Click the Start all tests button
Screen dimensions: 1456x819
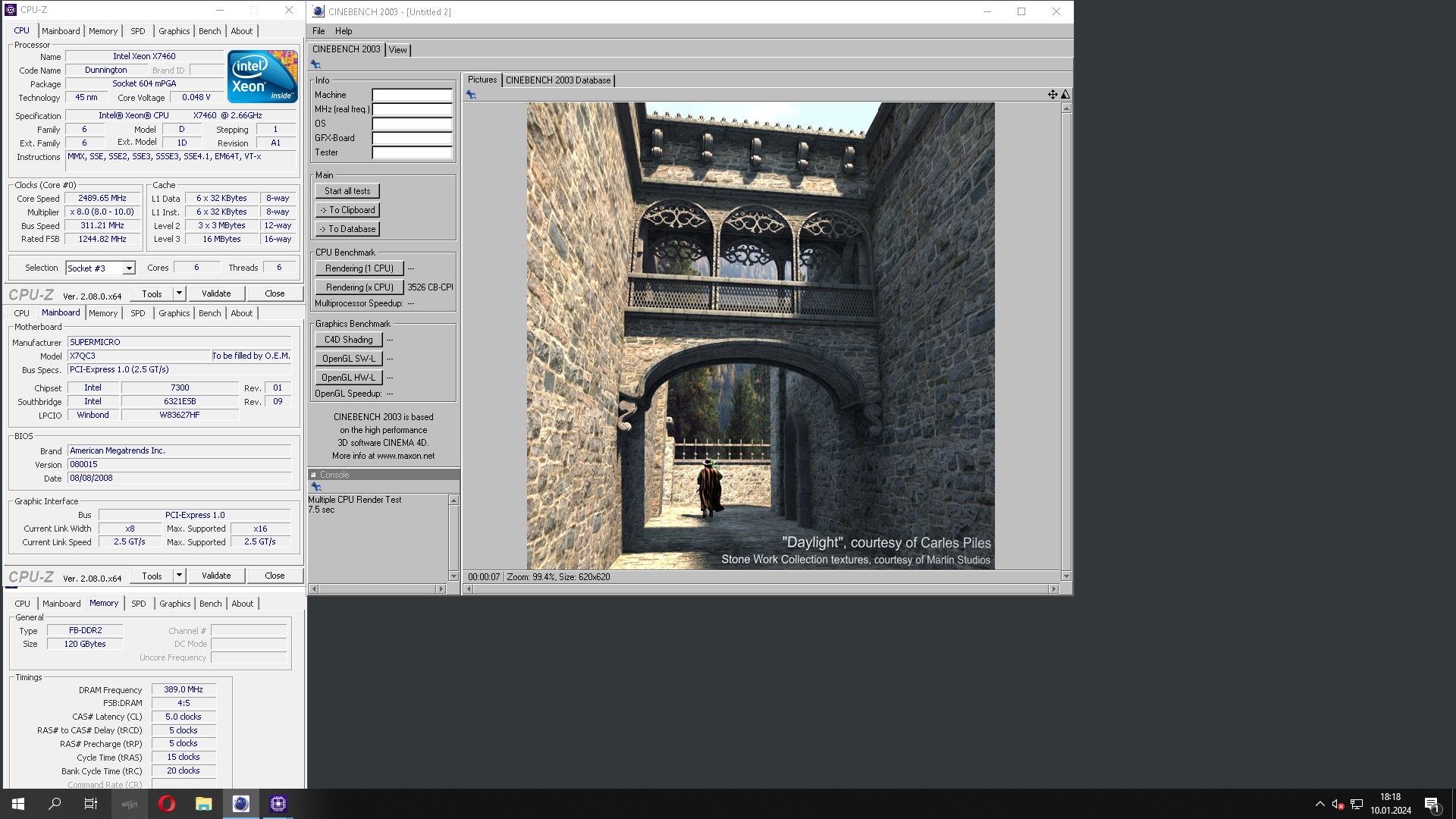347,191
